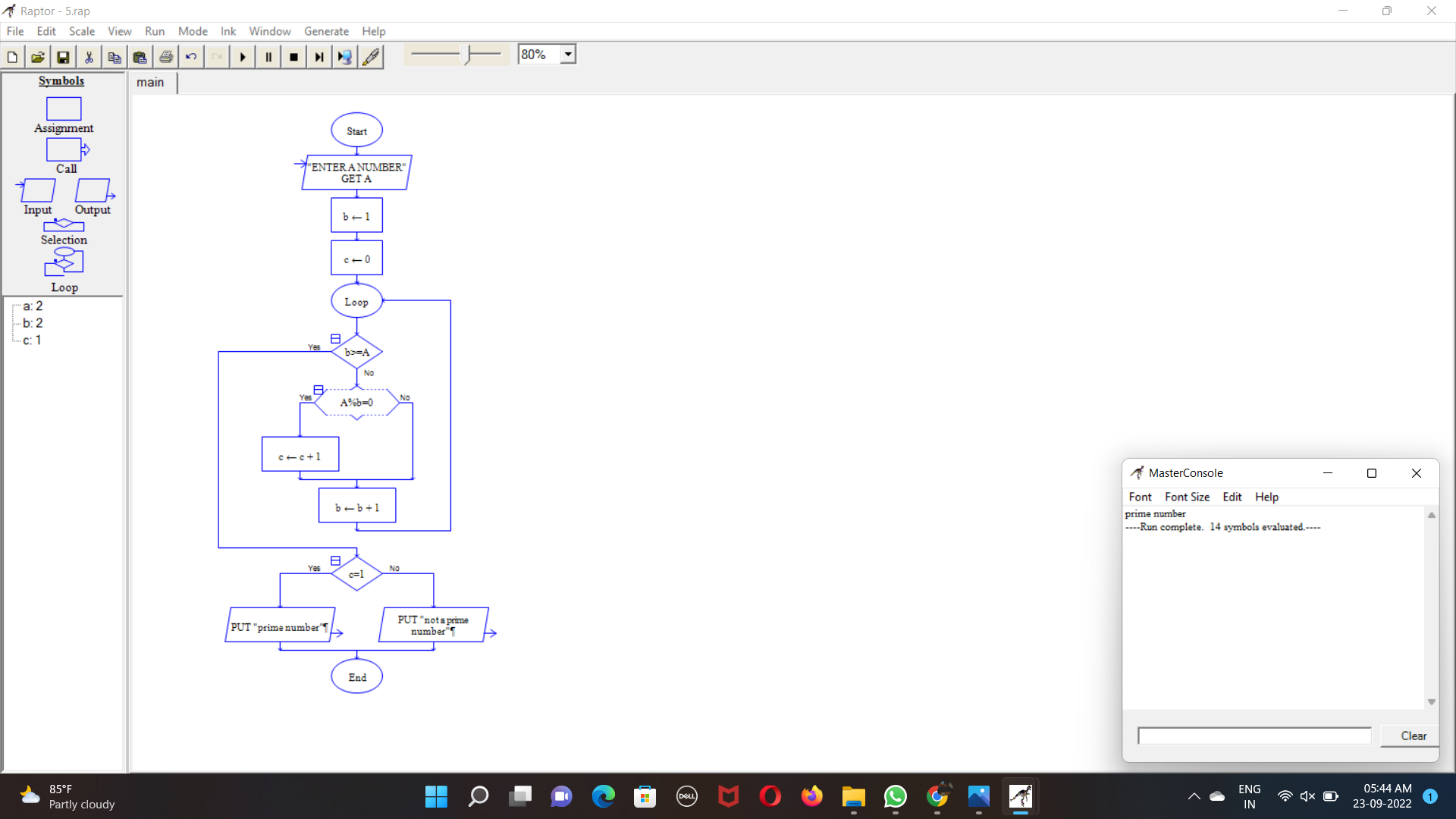Select variable c: 1 in watch list
The image size is (1456, 819).
[x=32, y=340]
